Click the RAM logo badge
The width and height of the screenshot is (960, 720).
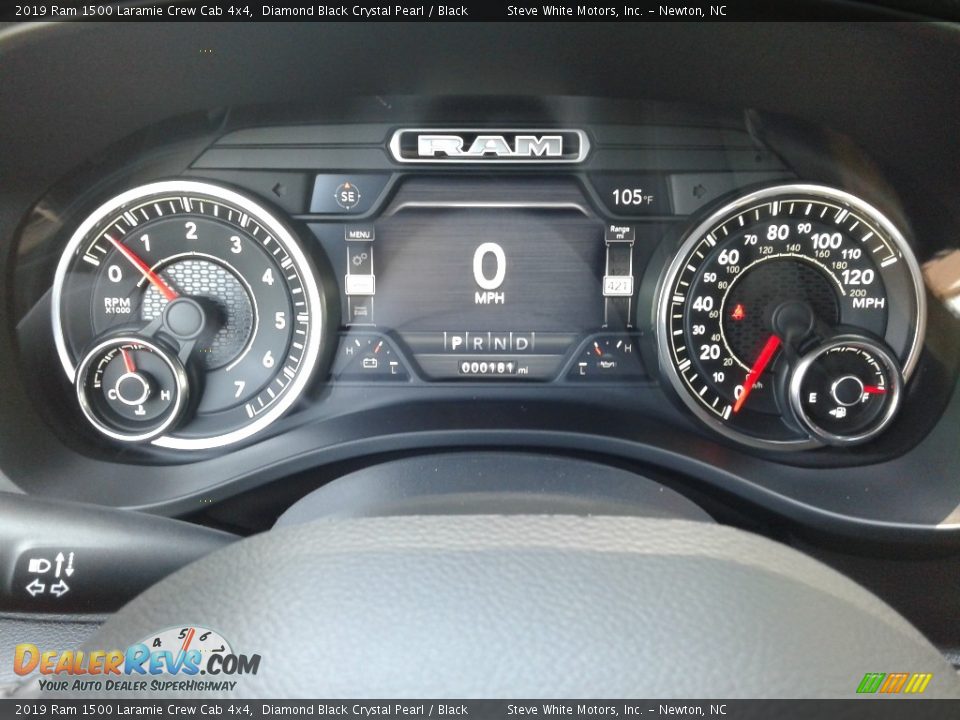pyautogui.click(x=489, y=146)
